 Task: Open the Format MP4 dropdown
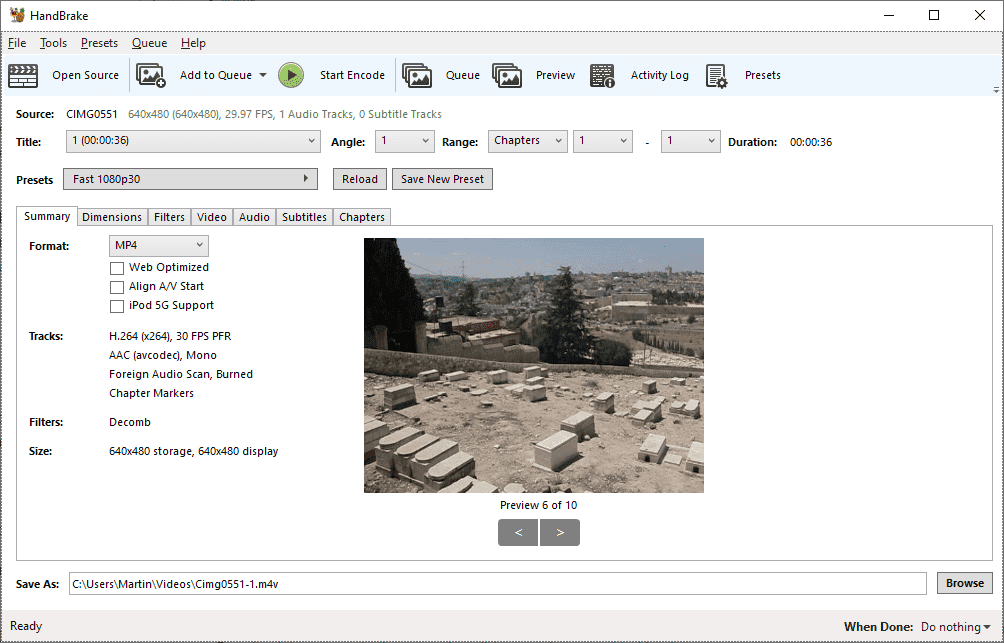[x=159, y=246]
